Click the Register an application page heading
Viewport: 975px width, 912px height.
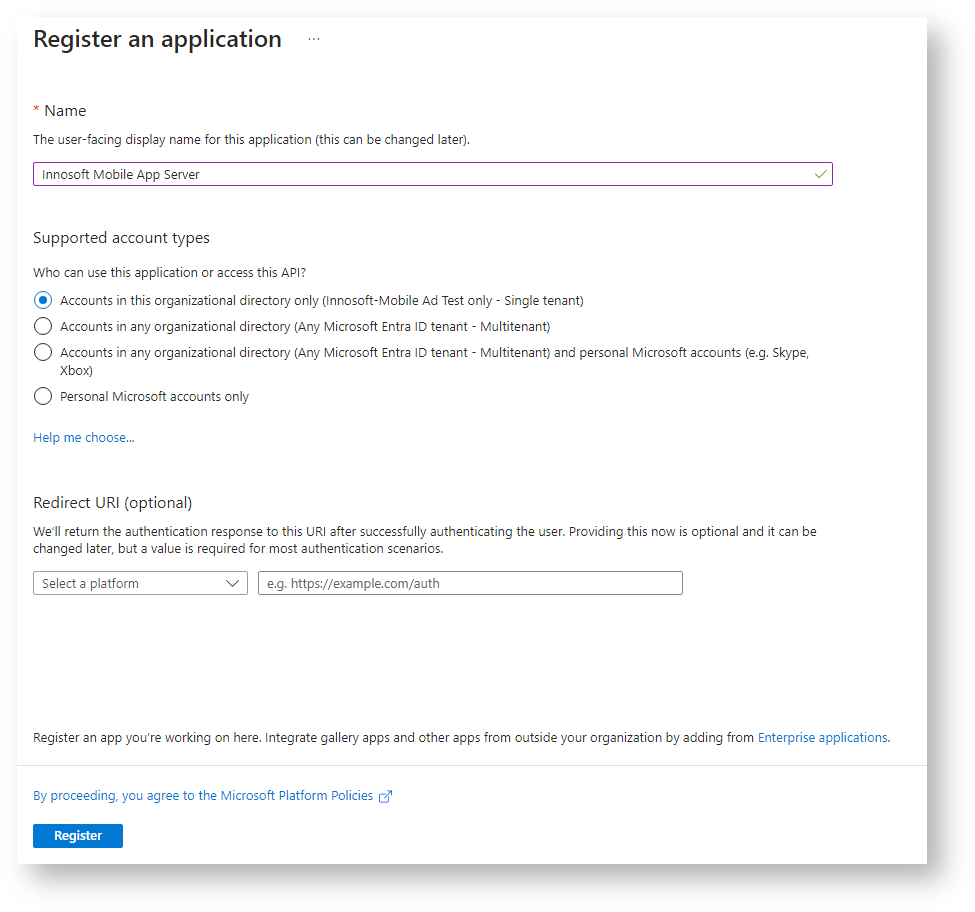[158, 39]
